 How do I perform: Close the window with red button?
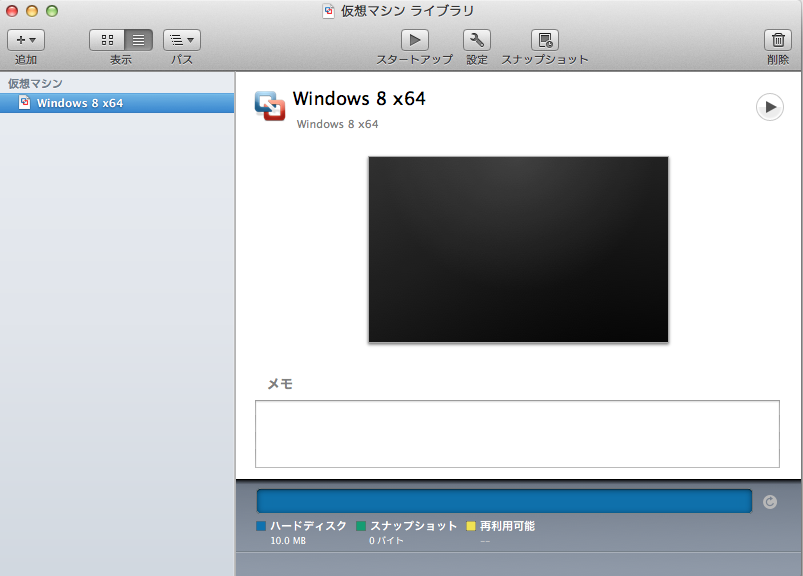pyautogui.click(x=12, y=11)
